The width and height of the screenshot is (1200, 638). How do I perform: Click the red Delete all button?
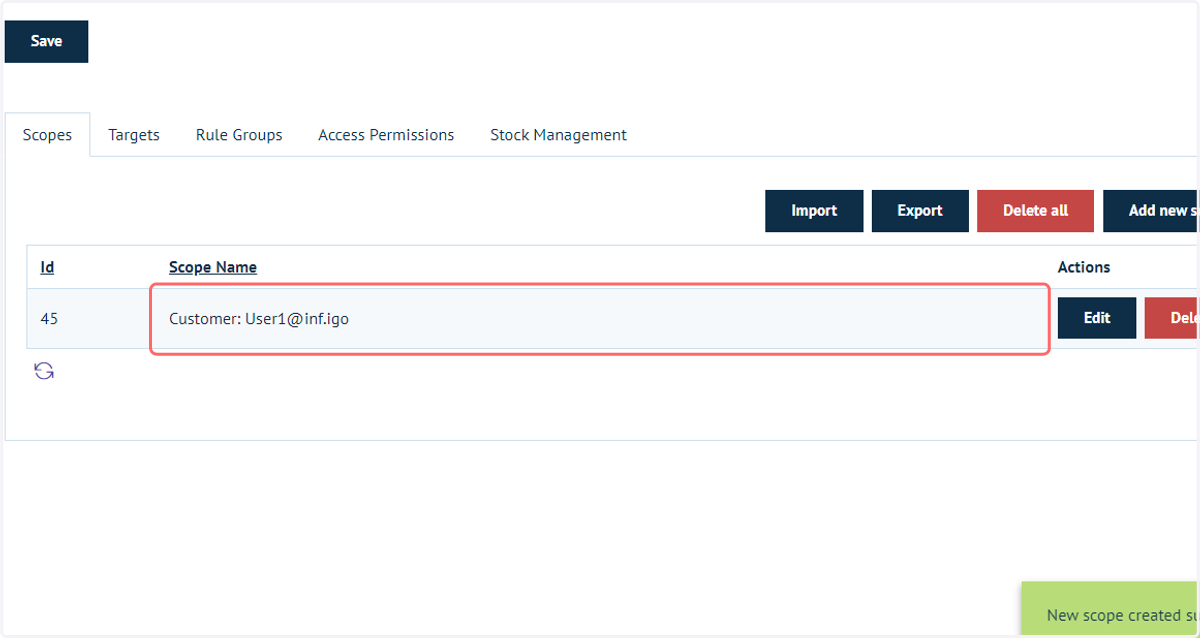[x=1035, y=211]
